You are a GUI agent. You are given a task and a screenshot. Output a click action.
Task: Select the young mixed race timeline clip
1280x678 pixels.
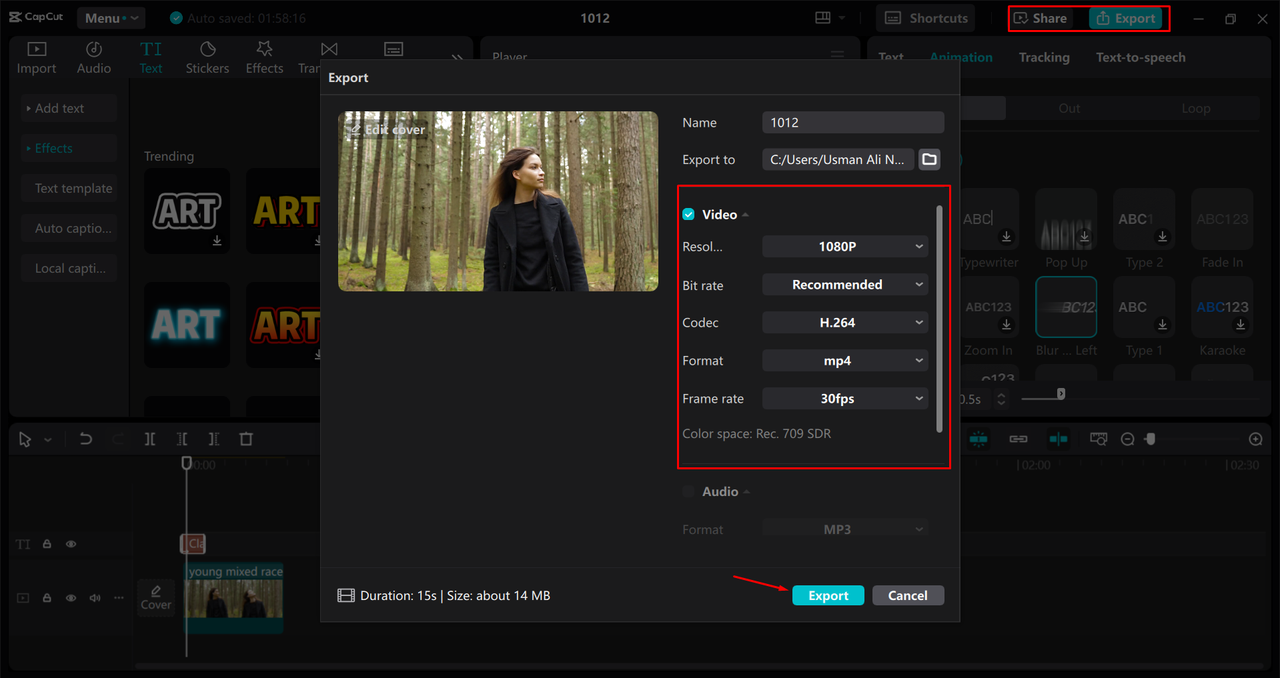point(234,598)
